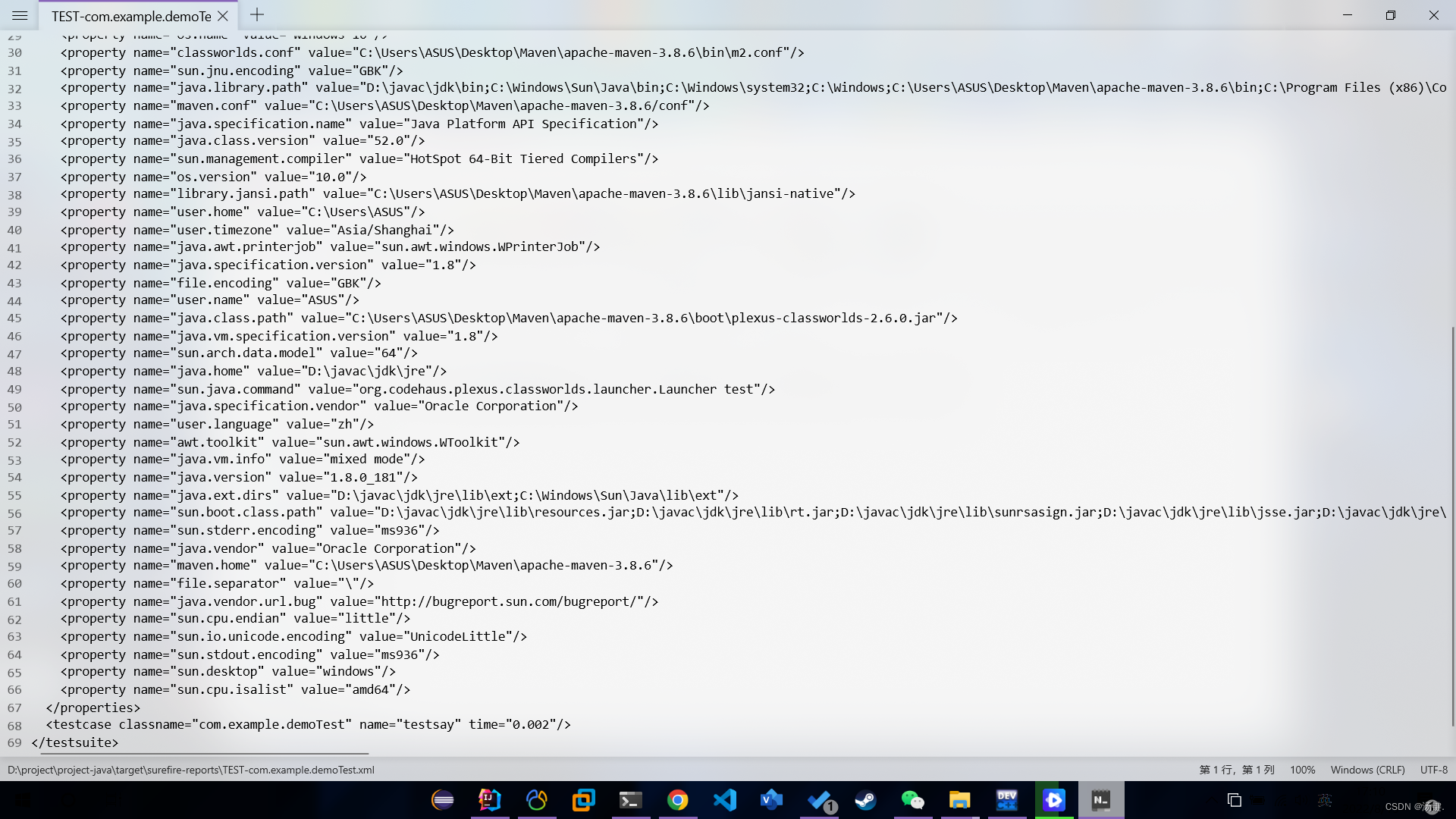Click the java.specification.name property line
The width and height of the screenshot is (1456, 819).
(x=359, y=124)
